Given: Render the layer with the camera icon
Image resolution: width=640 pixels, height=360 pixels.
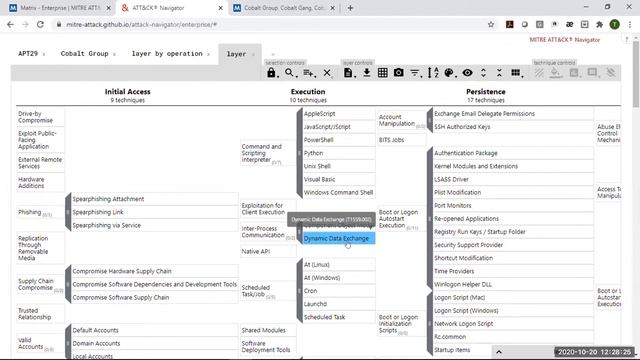Looking at the screenshot, I should (398, 73).
